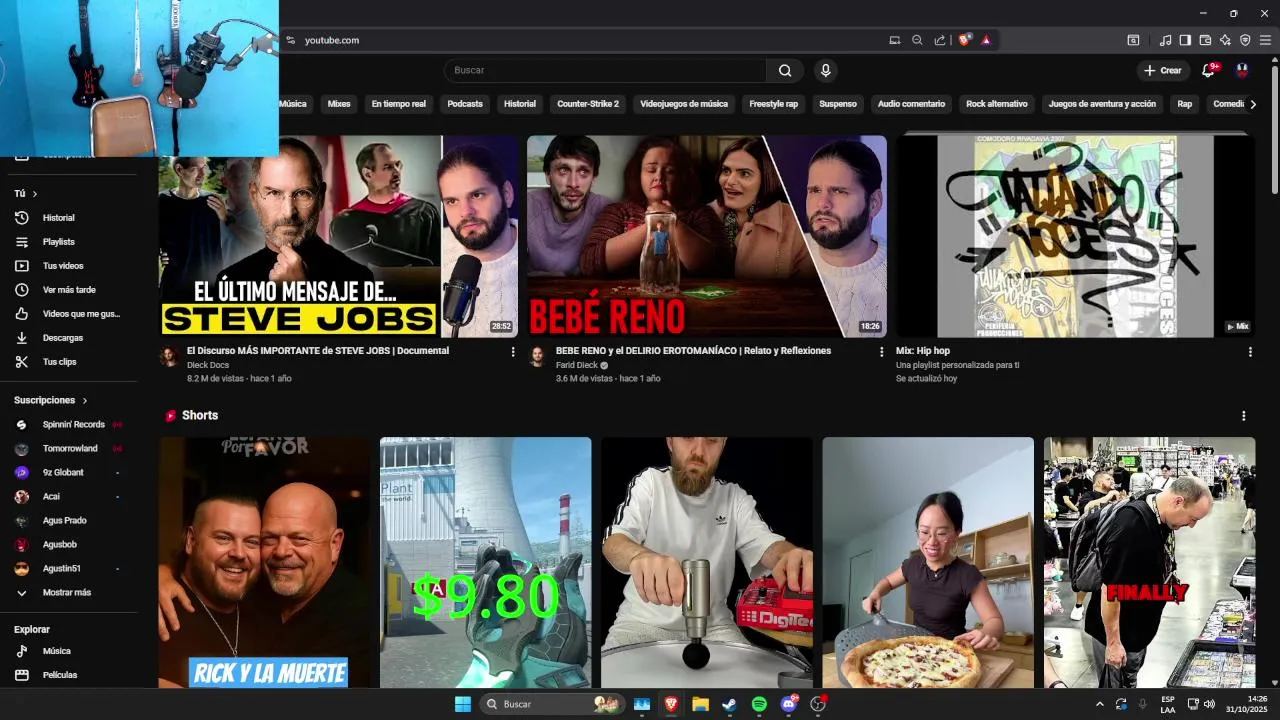
Task: Open Discord from the taskbar
Action: [x=789, y=704]
